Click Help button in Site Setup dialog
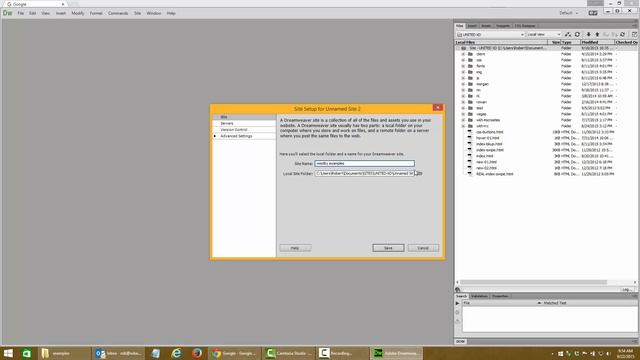The height and width of the screenshot is (360, 640). pos(296,248)
